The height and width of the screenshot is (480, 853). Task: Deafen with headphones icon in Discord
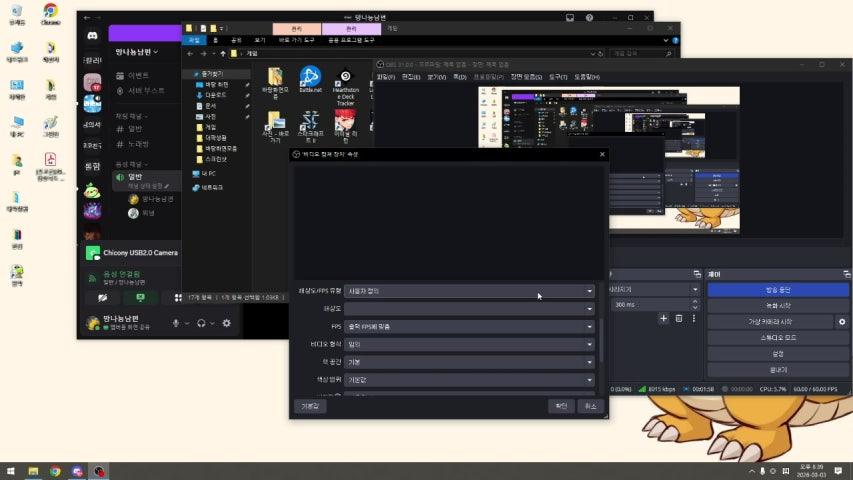coord(201,323)
